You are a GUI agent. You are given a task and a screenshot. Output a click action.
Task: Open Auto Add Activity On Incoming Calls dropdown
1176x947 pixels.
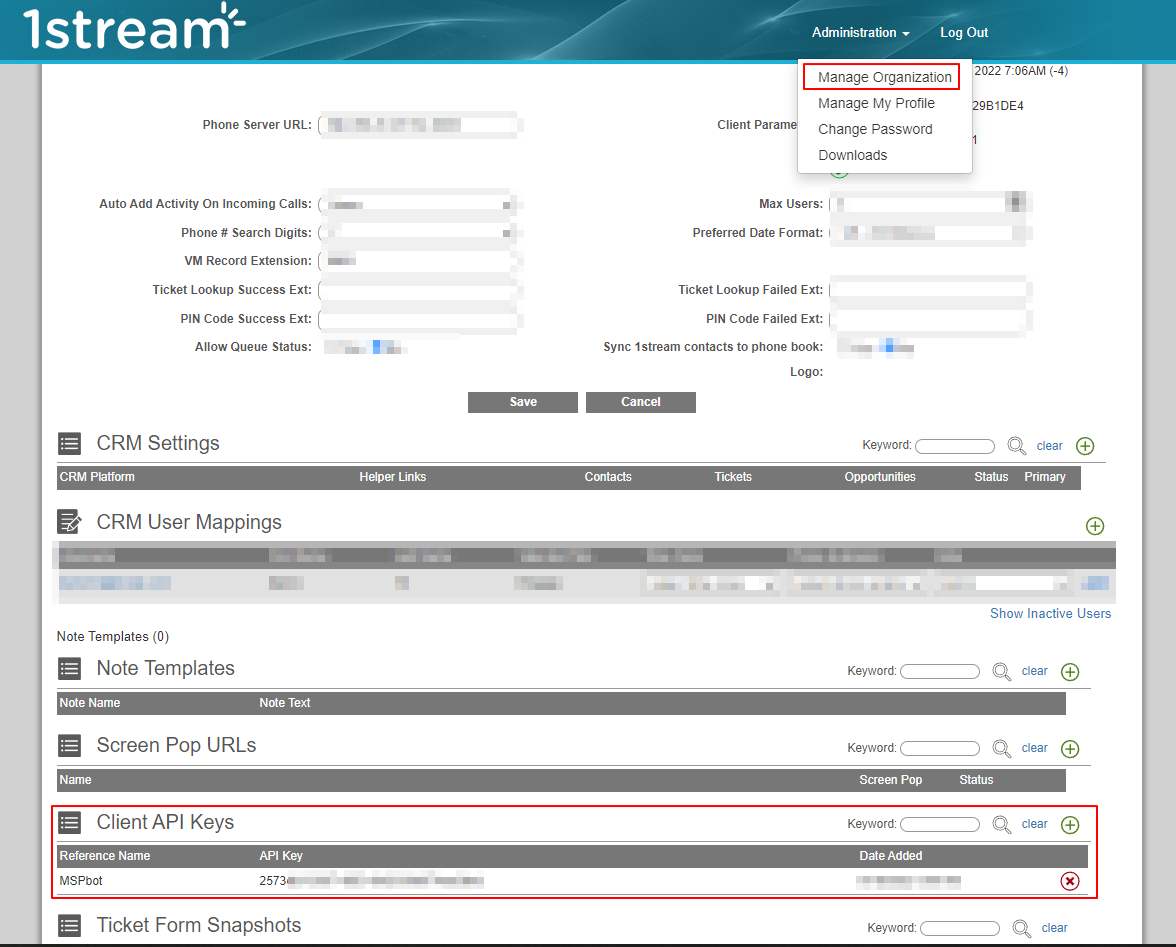pos(420,203)
